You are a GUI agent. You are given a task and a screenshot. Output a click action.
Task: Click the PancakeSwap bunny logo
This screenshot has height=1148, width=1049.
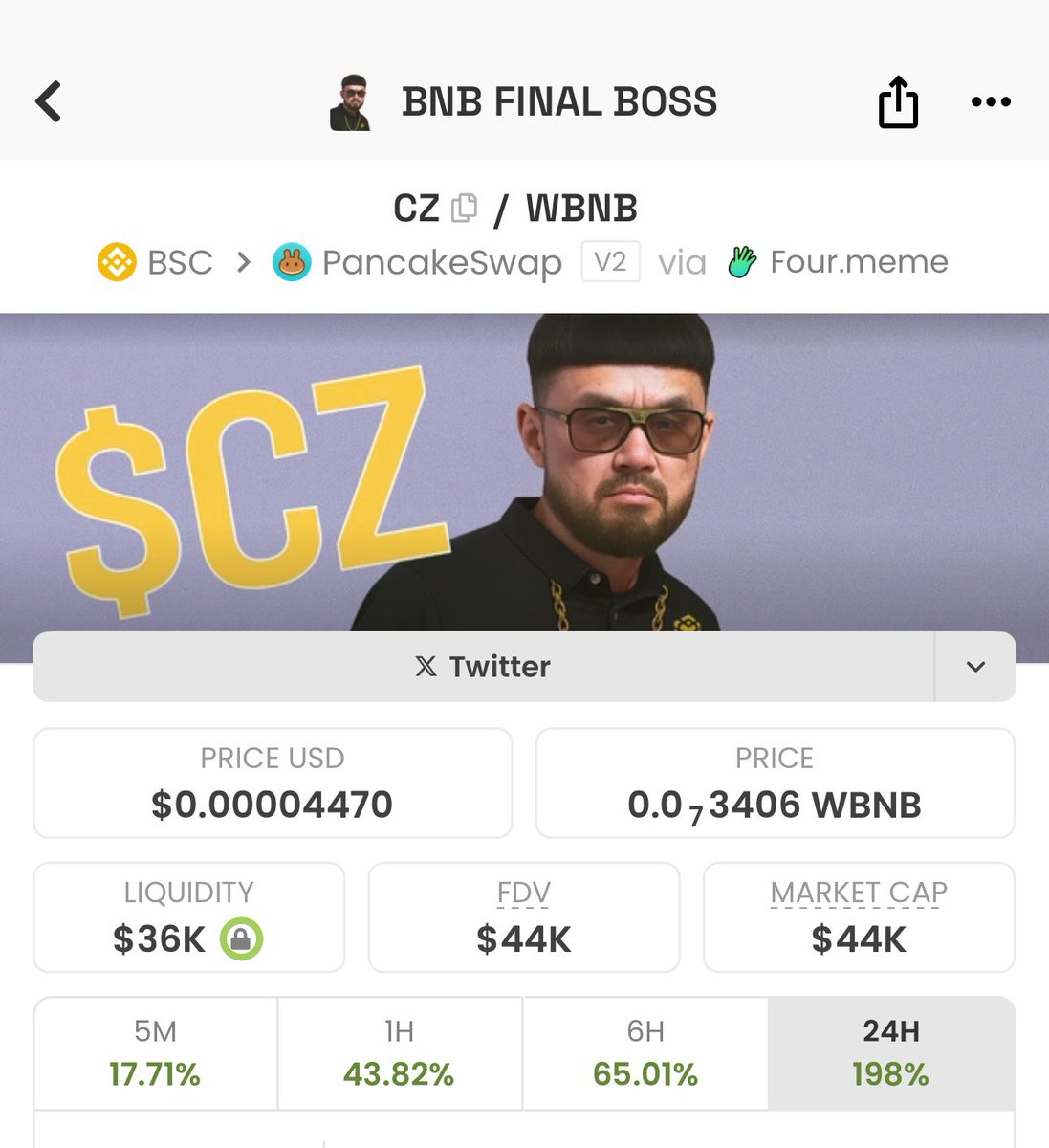coord(292,262)
